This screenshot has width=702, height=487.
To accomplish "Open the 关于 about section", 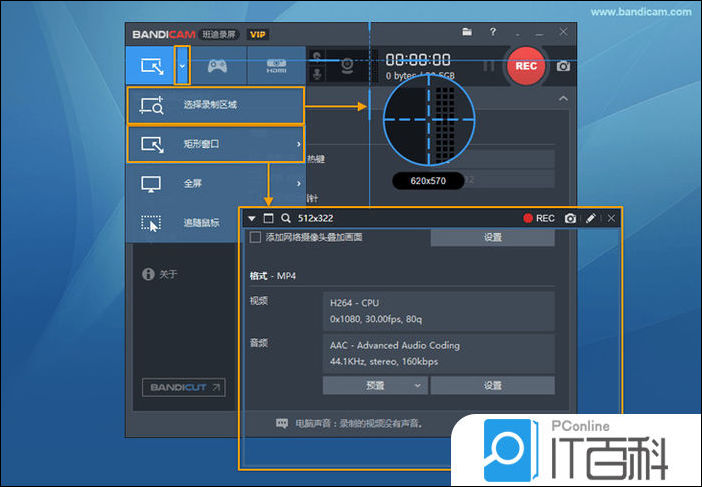I will 159,274.
